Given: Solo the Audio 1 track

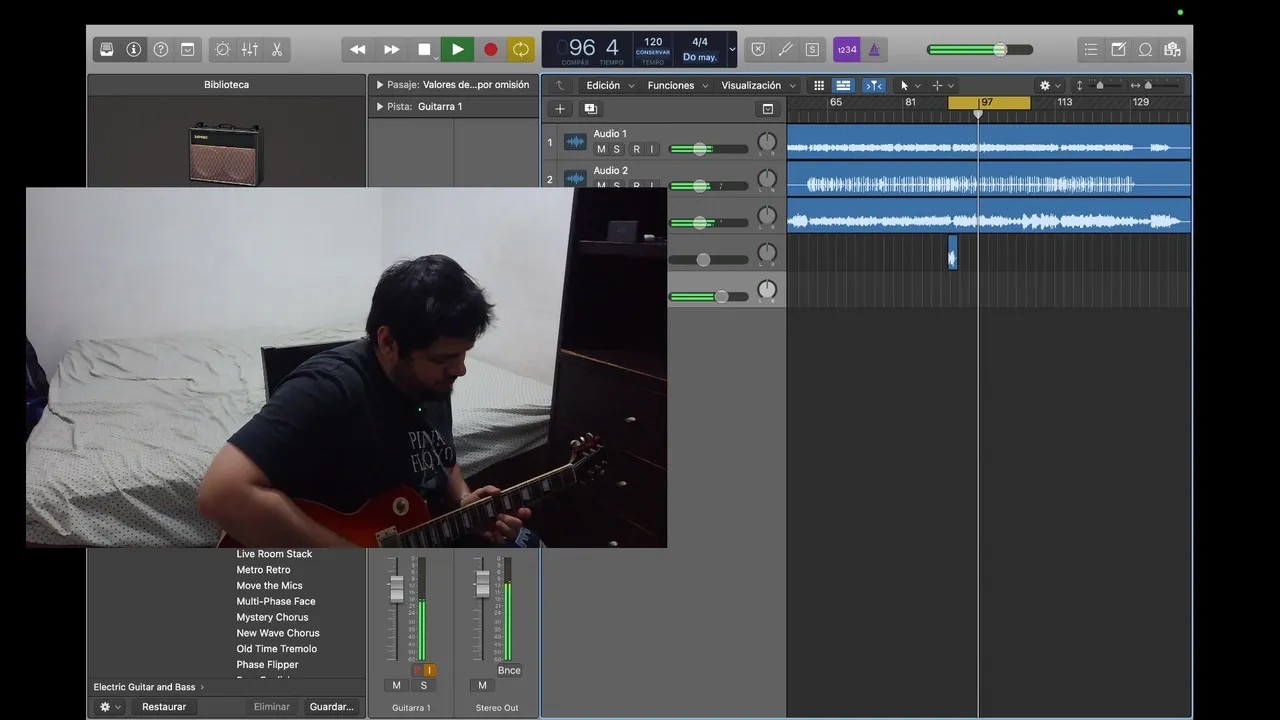Looking at the screenshot, I should (617, 149).
